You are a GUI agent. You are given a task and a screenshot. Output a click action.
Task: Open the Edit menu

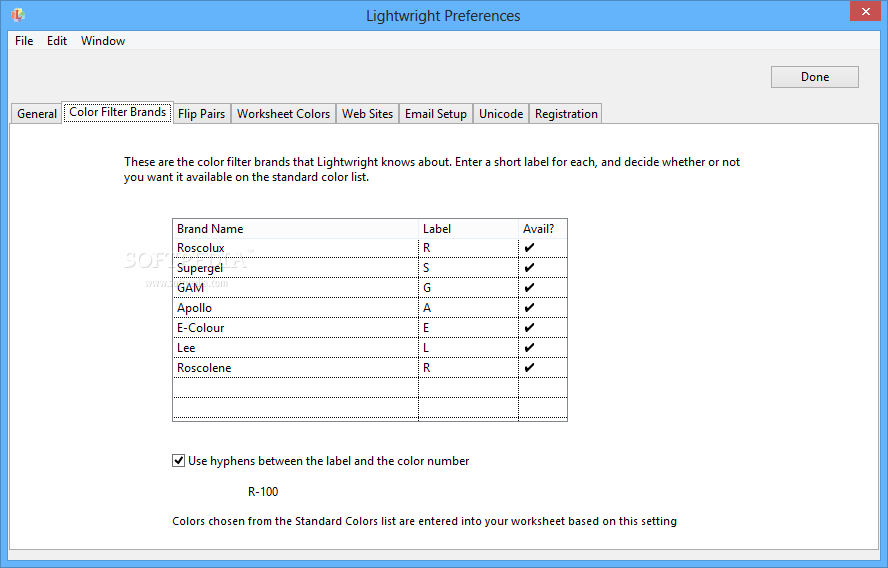[57, 41]
